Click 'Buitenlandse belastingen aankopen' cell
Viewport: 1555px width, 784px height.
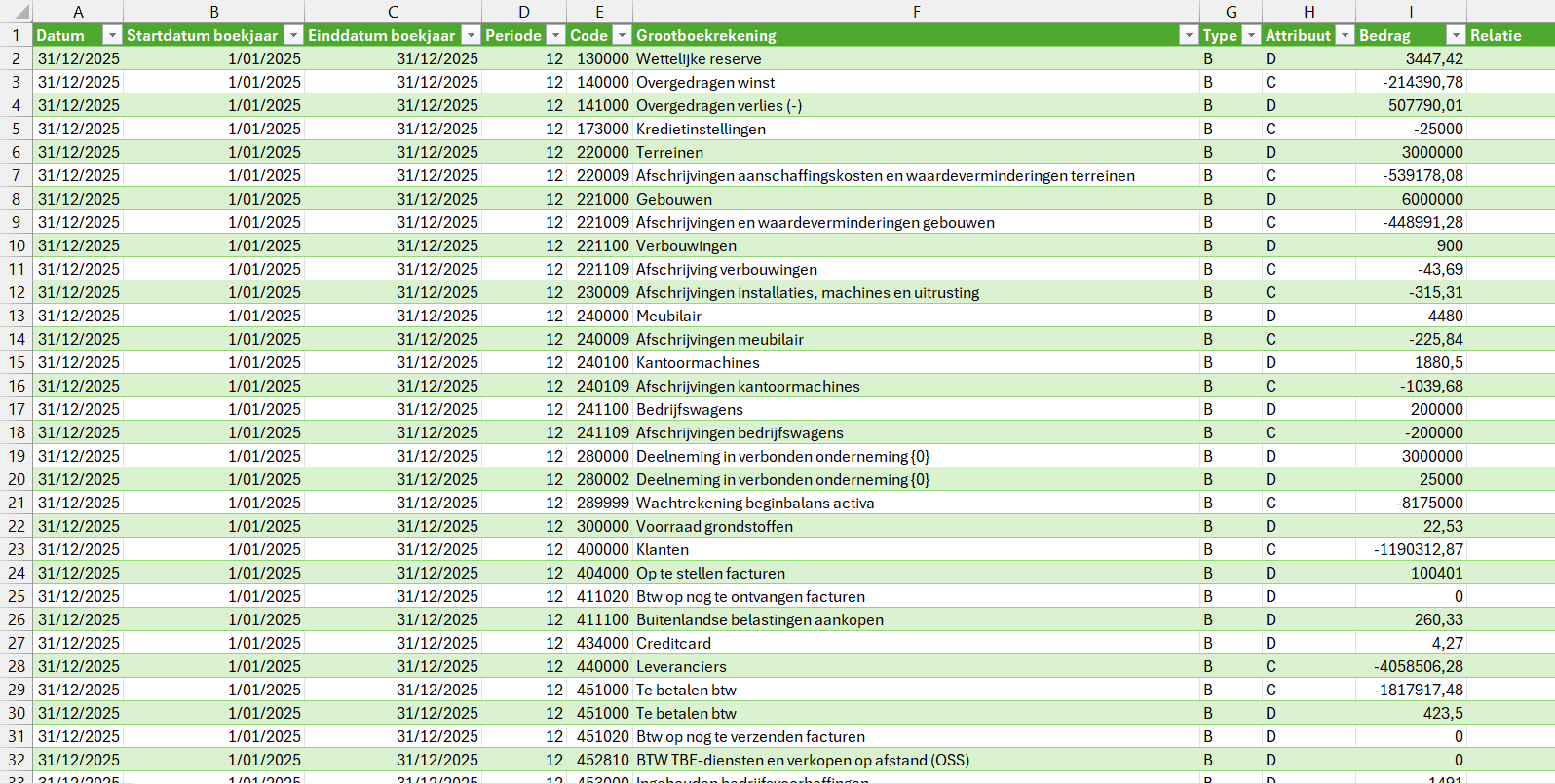tap(916, 619)
